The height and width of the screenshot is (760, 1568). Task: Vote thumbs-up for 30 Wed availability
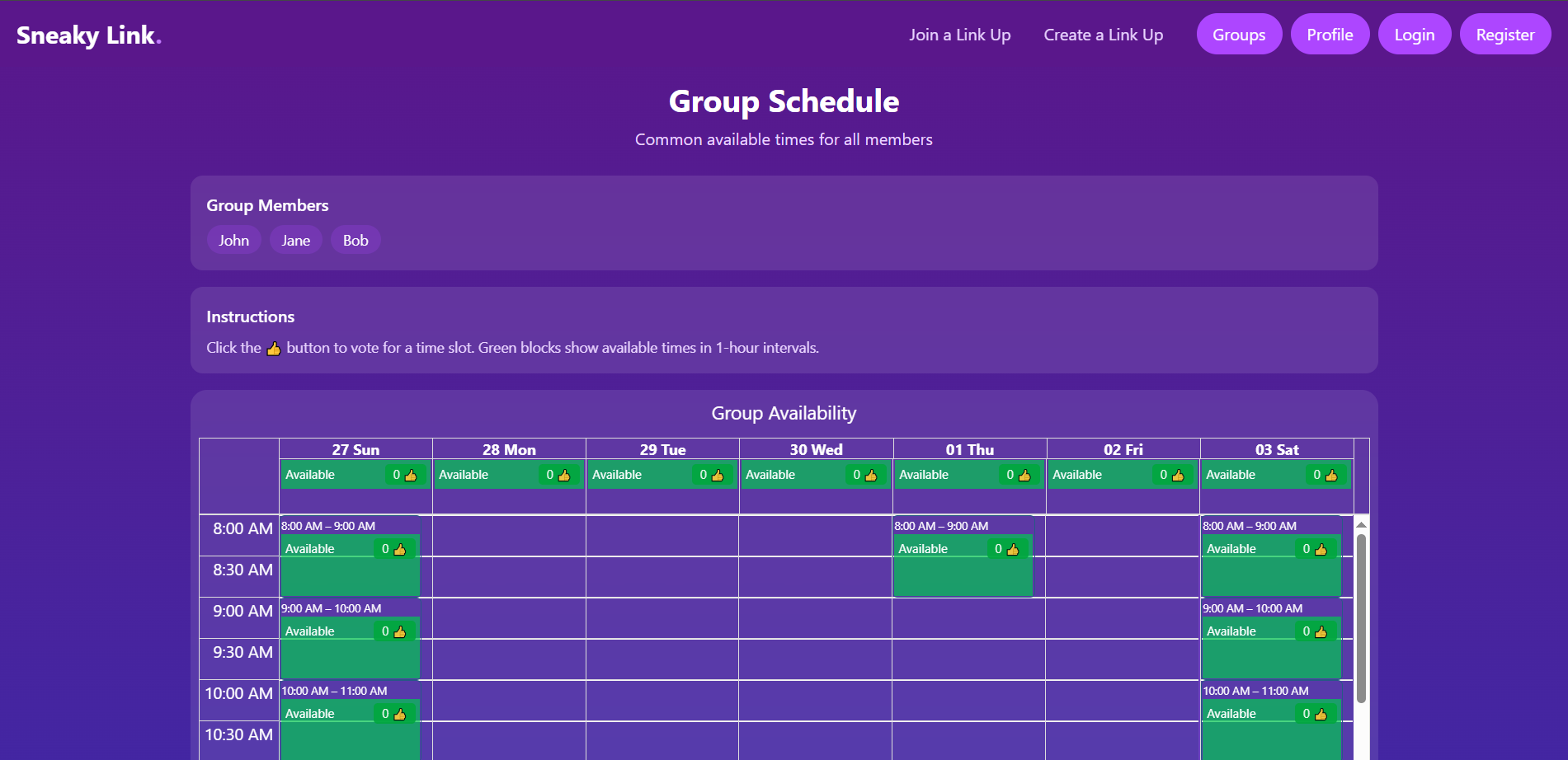pyautogui.click(x=864, y=475)
